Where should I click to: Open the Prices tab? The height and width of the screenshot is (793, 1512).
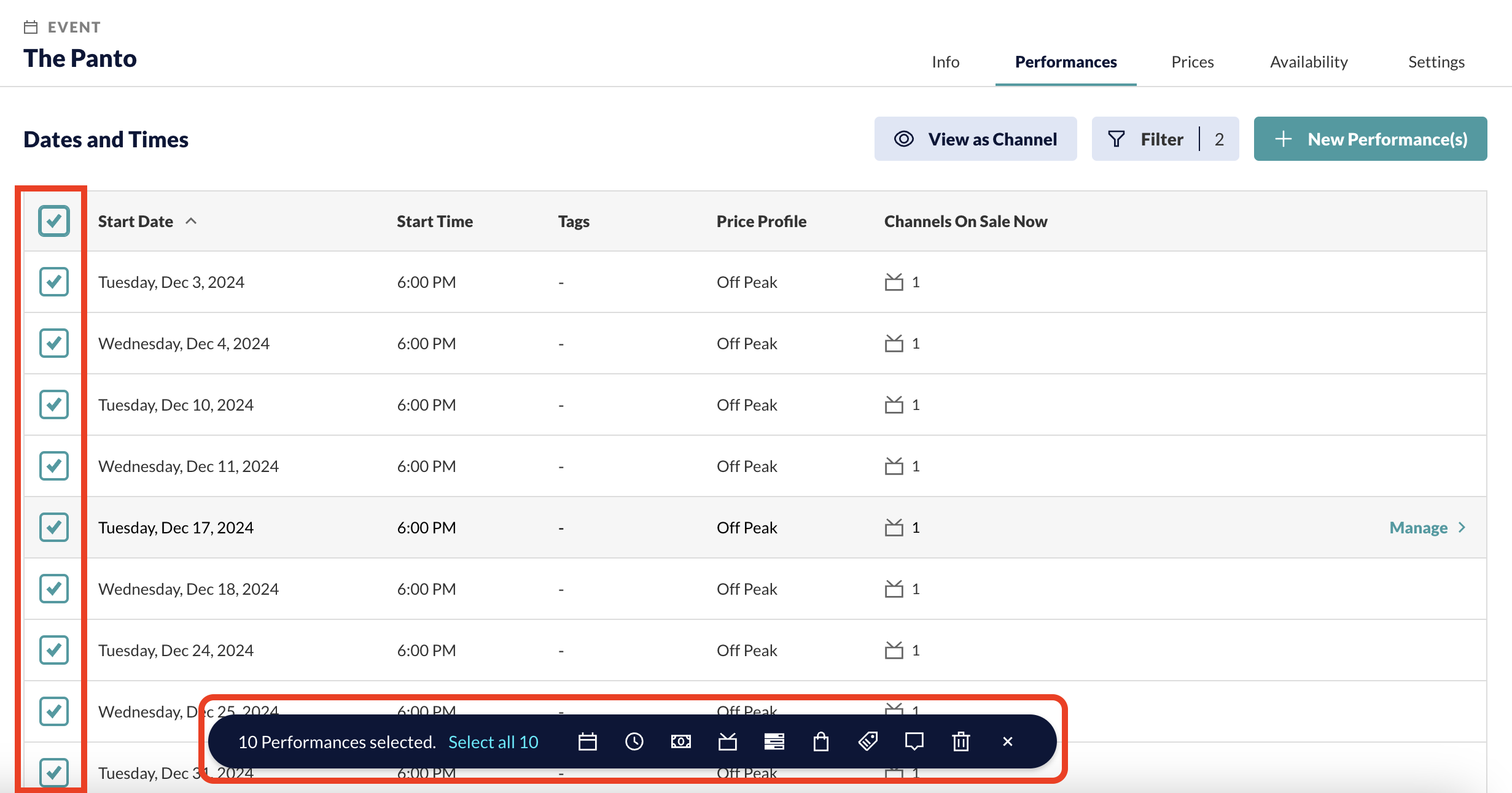1192,62
